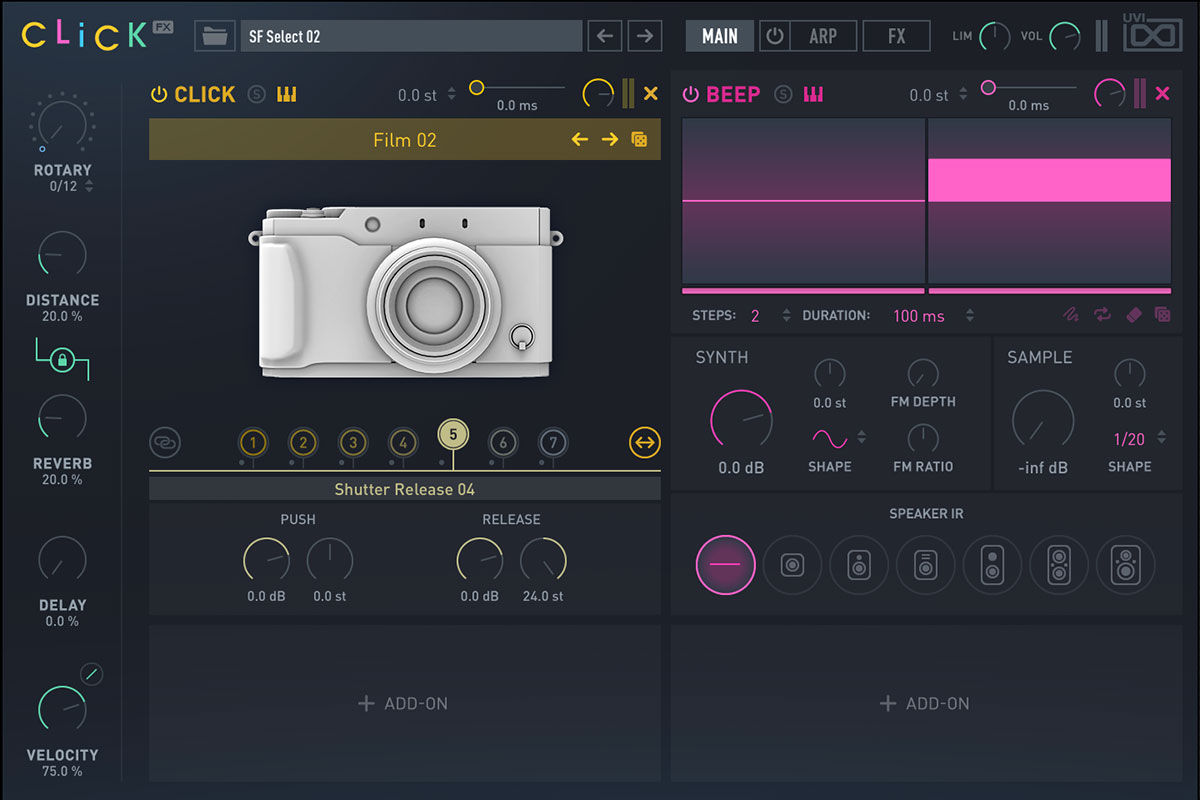Adjust the BEEP delay time slider
1200x800 pixels.
[1028, 88]
